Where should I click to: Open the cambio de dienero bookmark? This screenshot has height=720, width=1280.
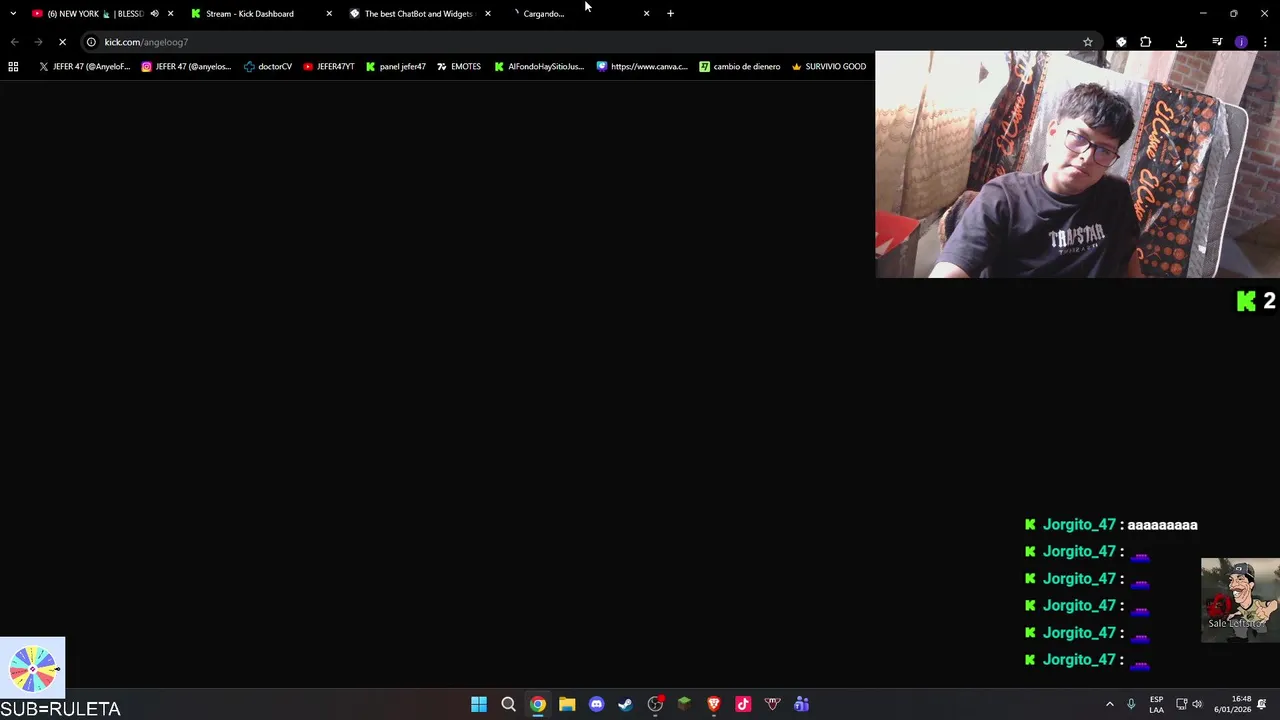click(740, 67)
